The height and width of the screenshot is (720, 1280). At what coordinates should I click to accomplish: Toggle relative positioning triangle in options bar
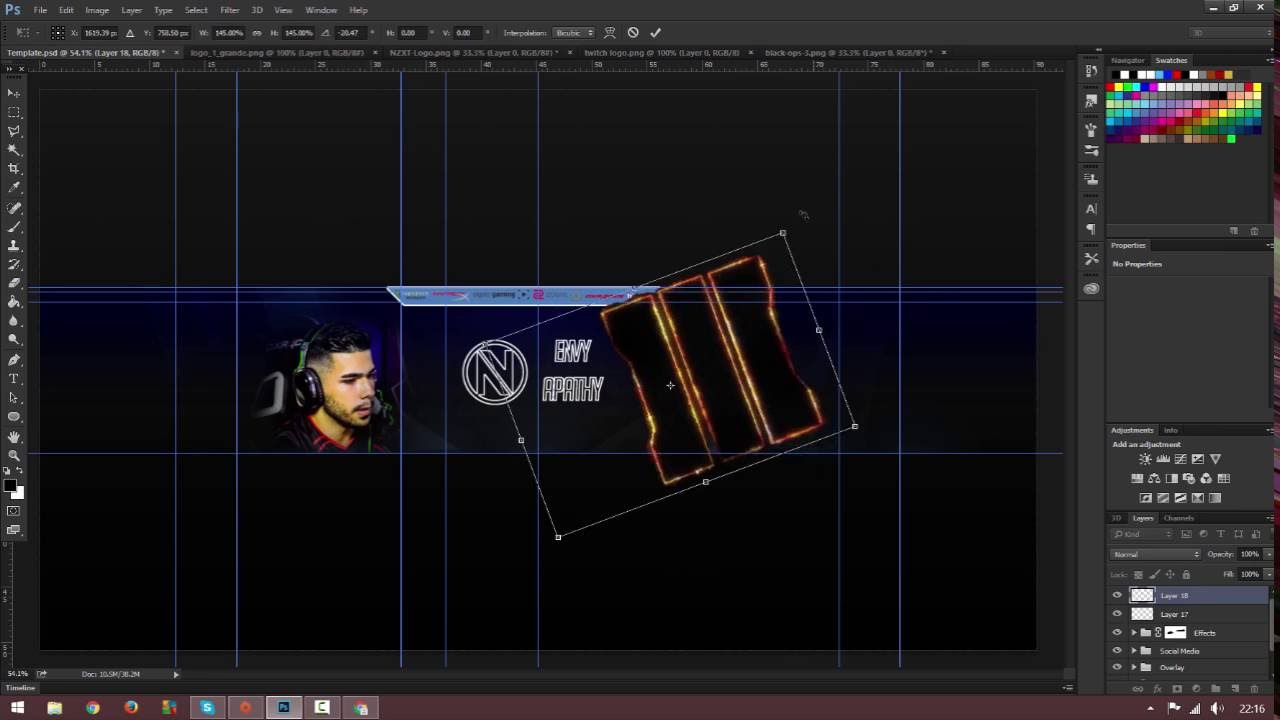pos(130,33)
